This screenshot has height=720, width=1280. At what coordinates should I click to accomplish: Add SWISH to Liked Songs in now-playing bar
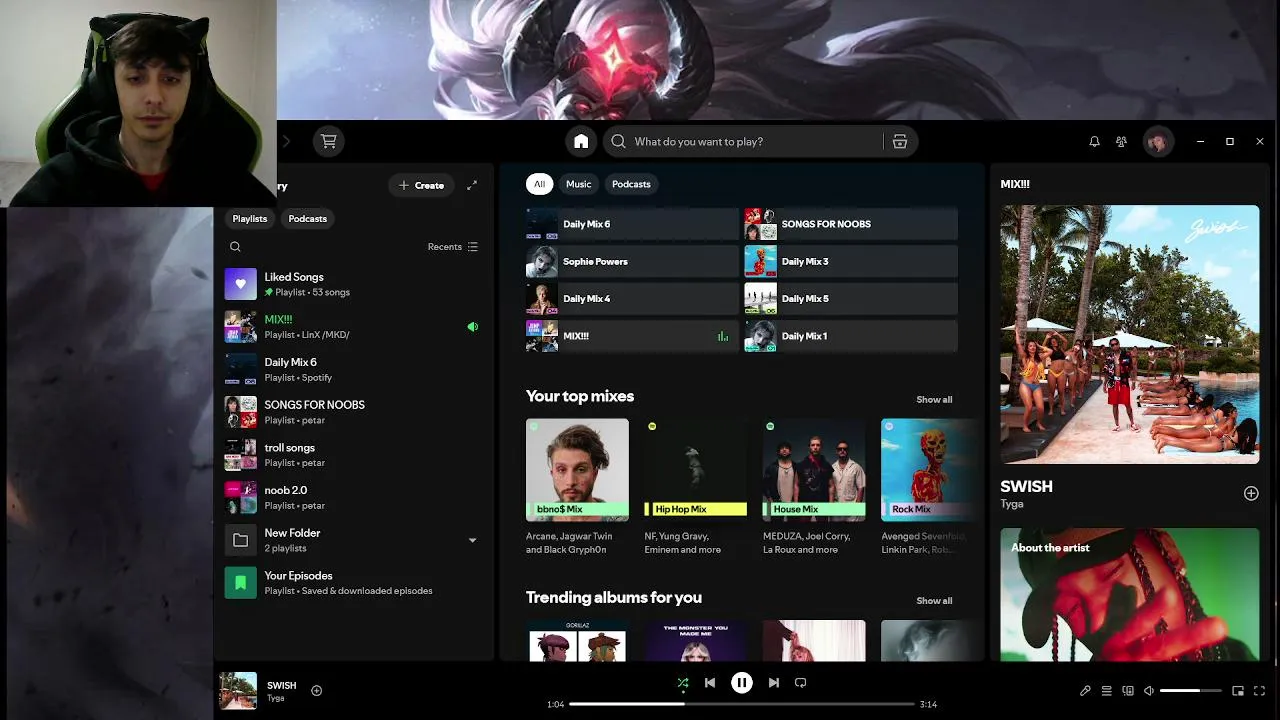coord(316,690)
